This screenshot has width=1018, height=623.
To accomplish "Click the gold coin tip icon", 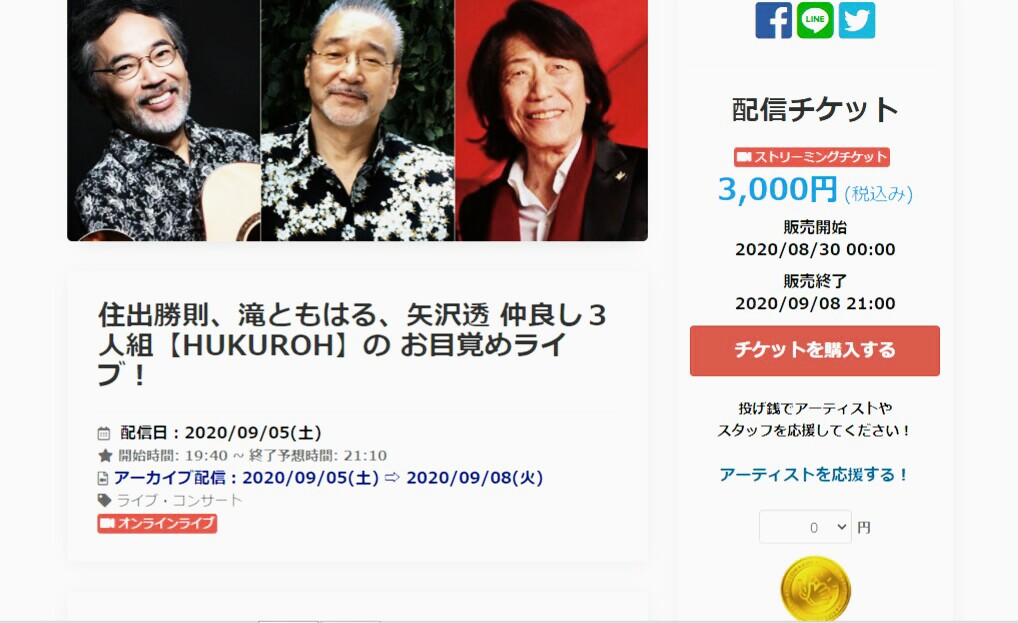I will coord(815,589).
